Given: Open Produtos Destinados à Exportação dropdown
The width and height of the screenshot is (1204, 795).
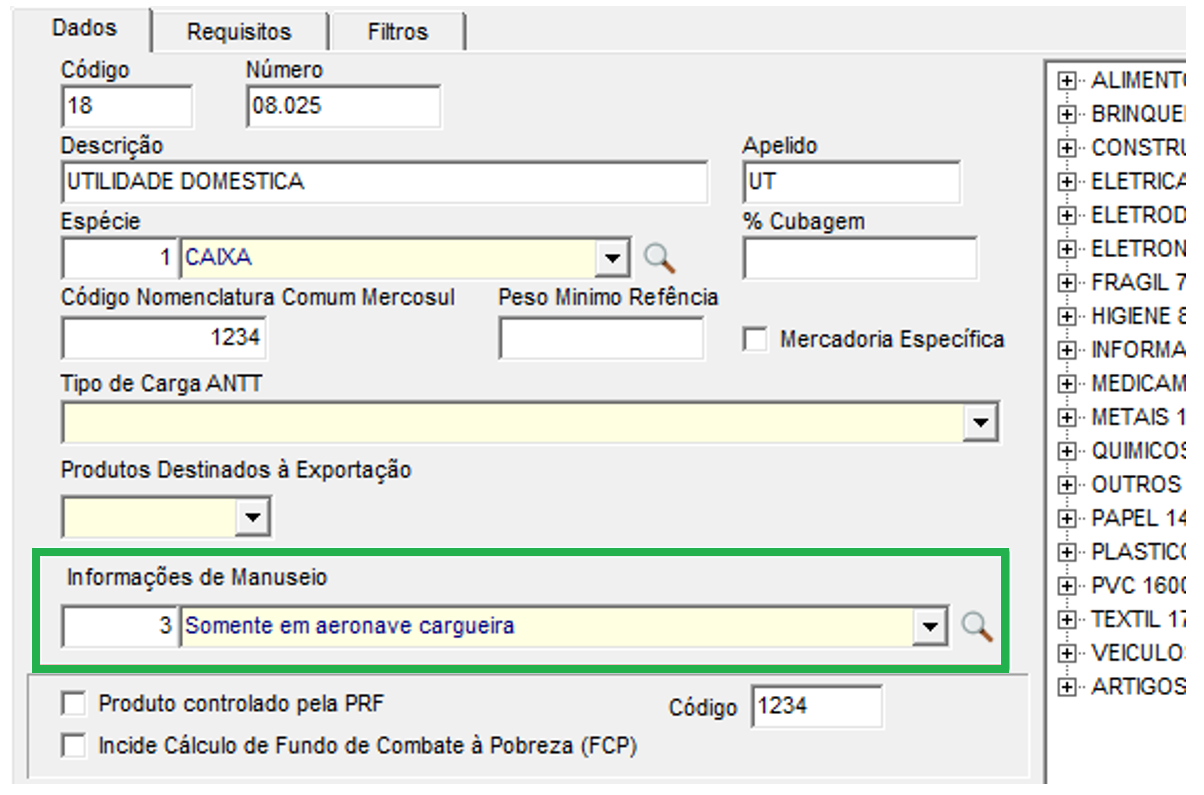Looking at the screenshot, I should click(x=252, y=517).
